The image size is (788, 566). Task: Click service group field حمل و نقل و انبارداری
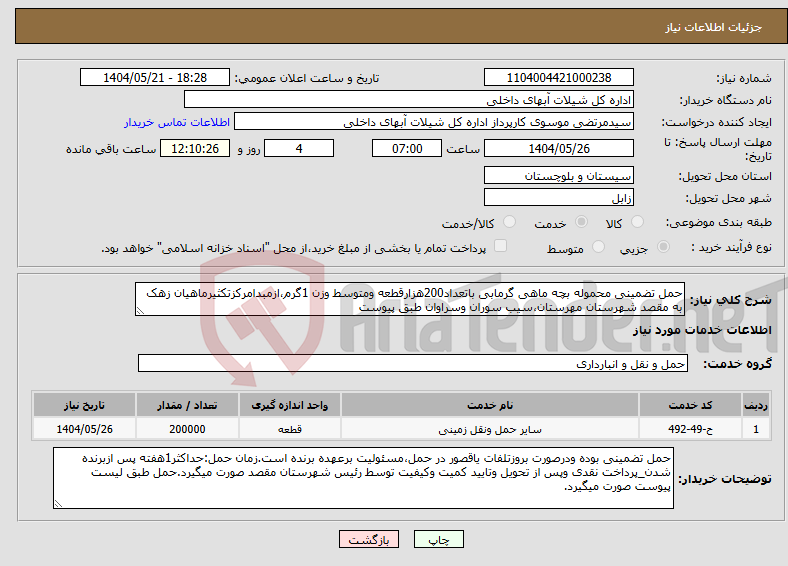coord(413,363)
